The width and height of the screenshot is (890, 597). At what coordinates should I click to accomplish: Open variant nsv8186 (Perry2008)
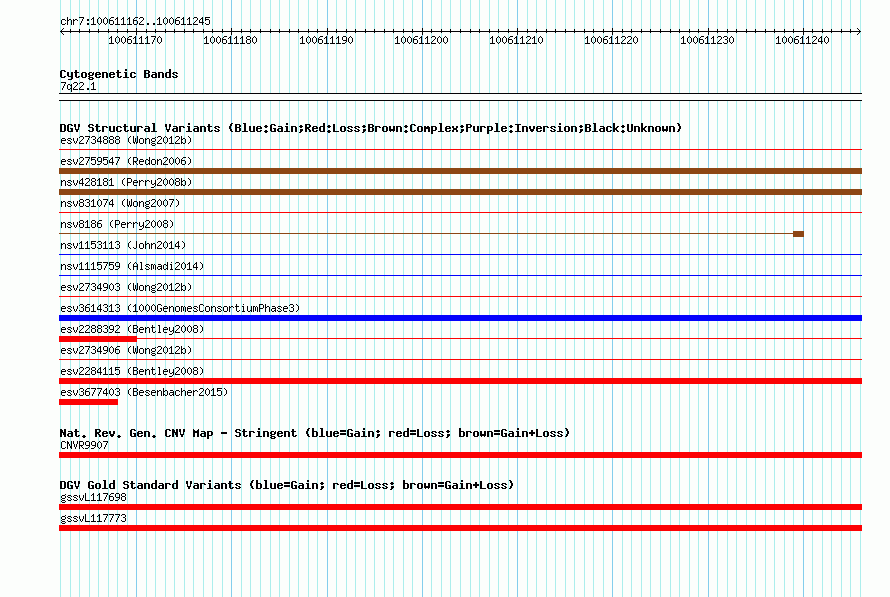117,224
